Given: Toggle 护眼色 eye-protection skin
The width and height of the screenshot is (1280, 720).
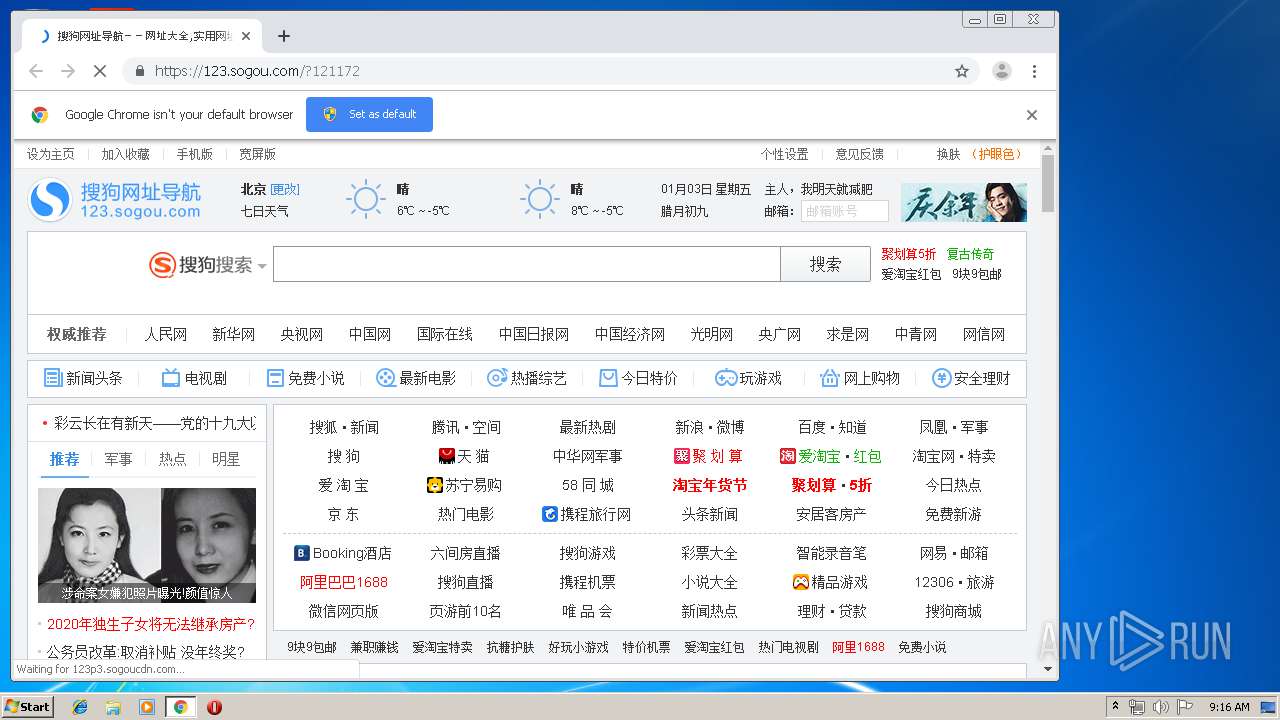Looking at the screenshot, I should (996, 154).
